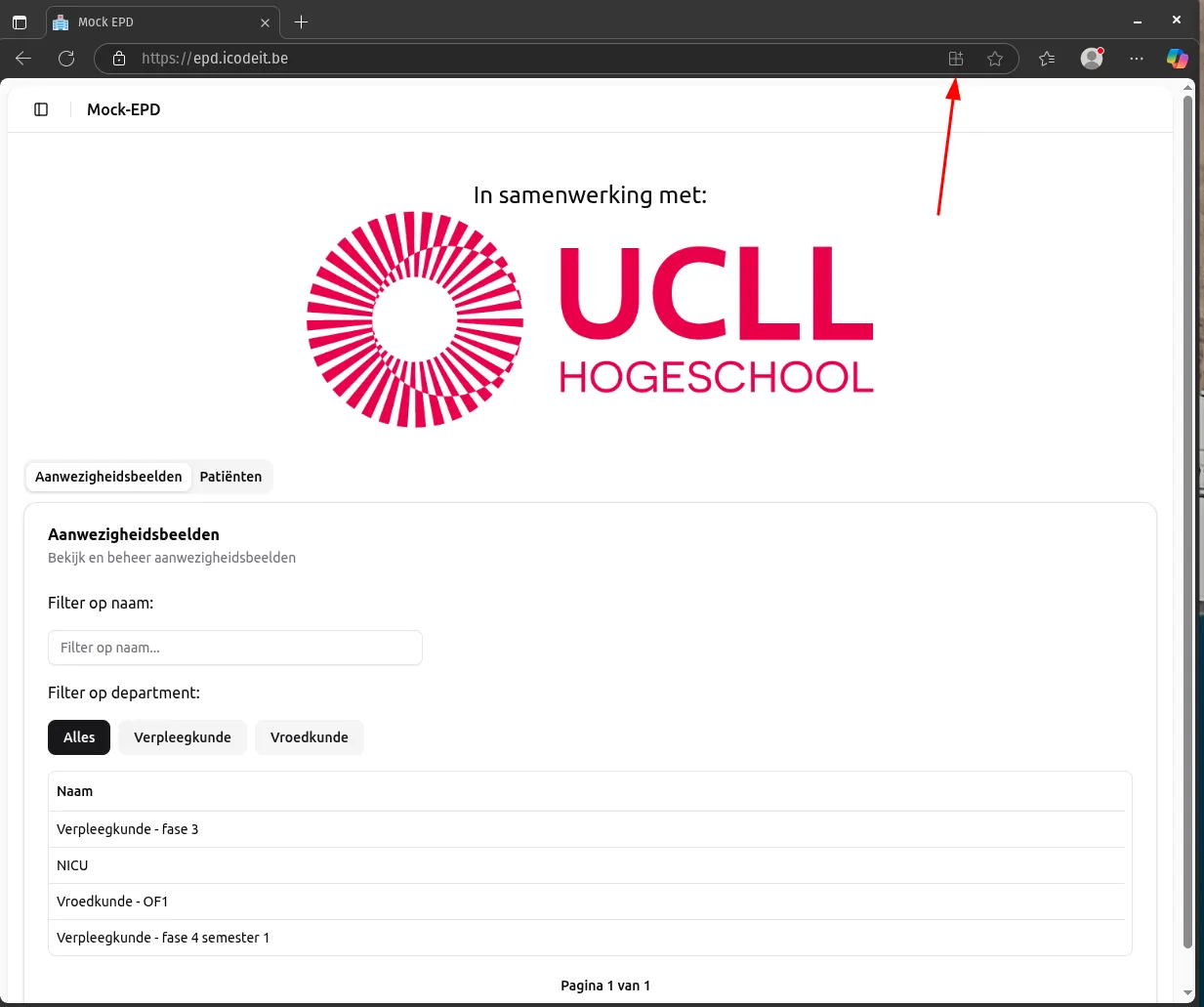The height and width of the screenshot is (1007, 1204).
Task: Reload the page with refresh icon
Action: click(x=66, y=59)
